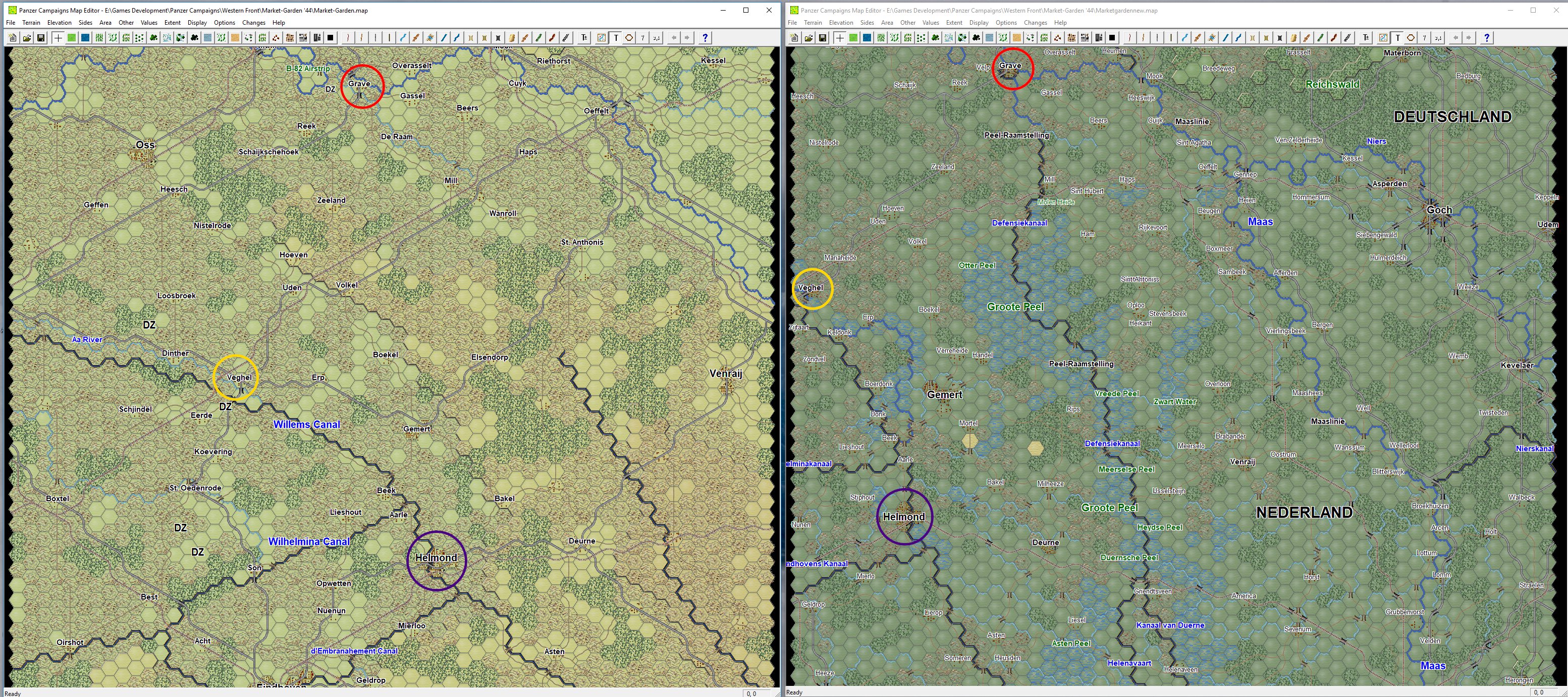Open a map file in left window toolbar
Image resolution: width=1568 pixels, height=697 pixels.
(x=27, y=38)
